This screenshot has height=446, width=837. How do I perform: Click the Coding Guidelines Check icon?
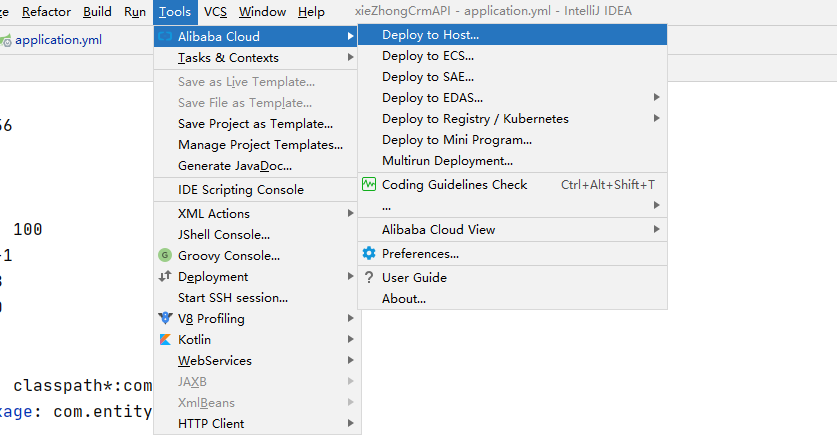coord(369,184)
